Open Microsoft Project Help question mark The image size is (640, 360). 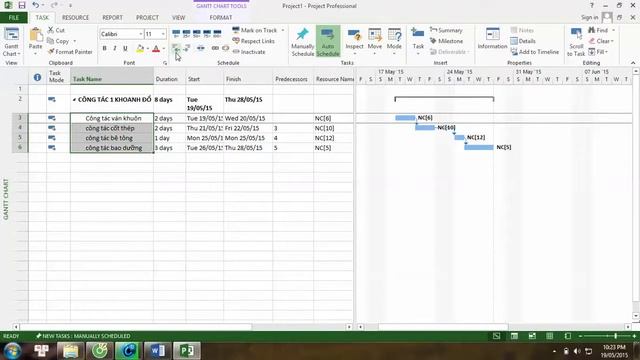(x=592, y=6)
